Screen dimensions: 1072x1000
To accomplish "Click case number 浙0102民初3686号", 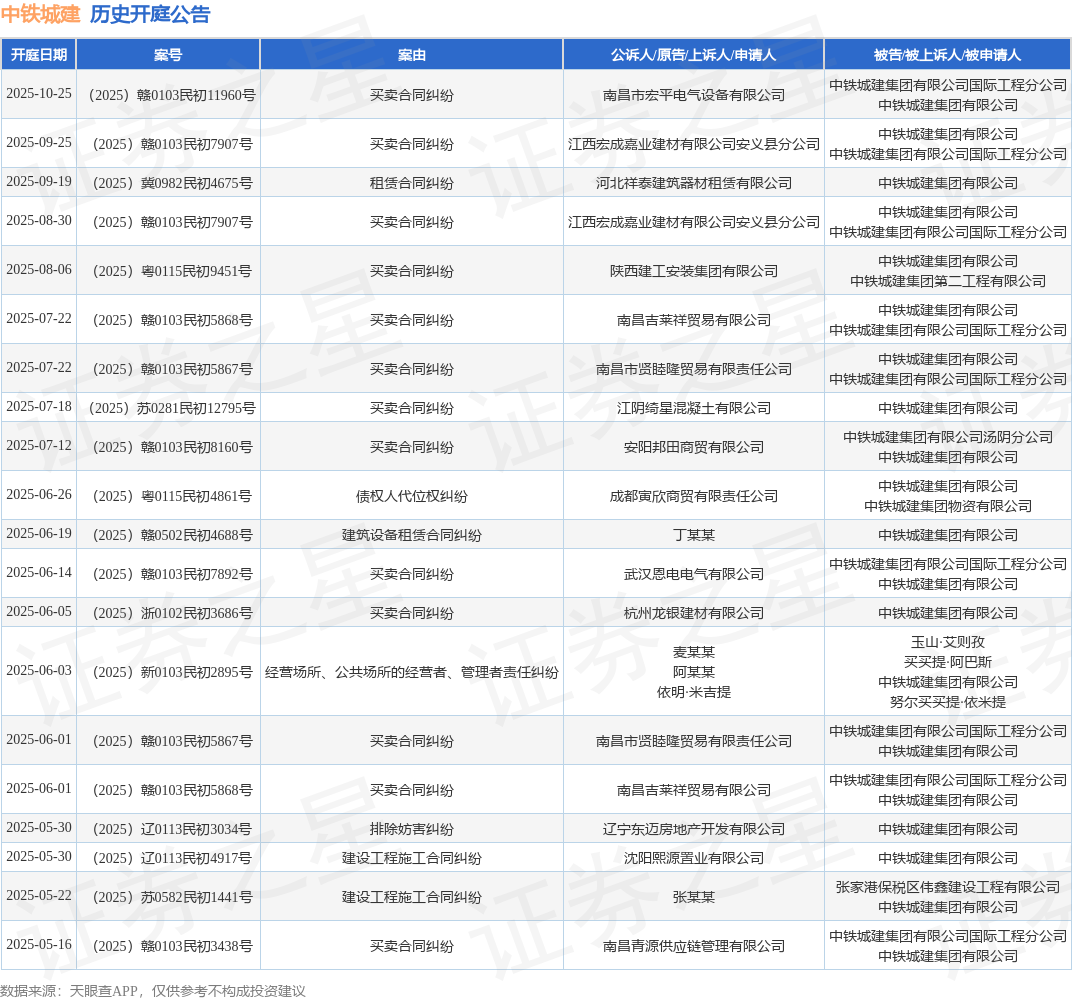I will 172,613.
